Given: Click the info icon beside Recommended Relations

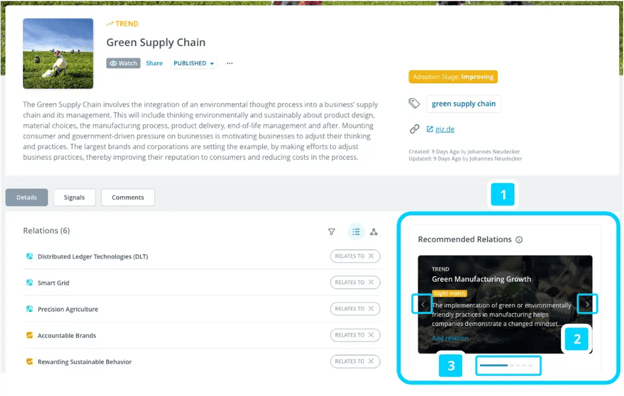Looking at the screenshot, I should tap(519, 240).
